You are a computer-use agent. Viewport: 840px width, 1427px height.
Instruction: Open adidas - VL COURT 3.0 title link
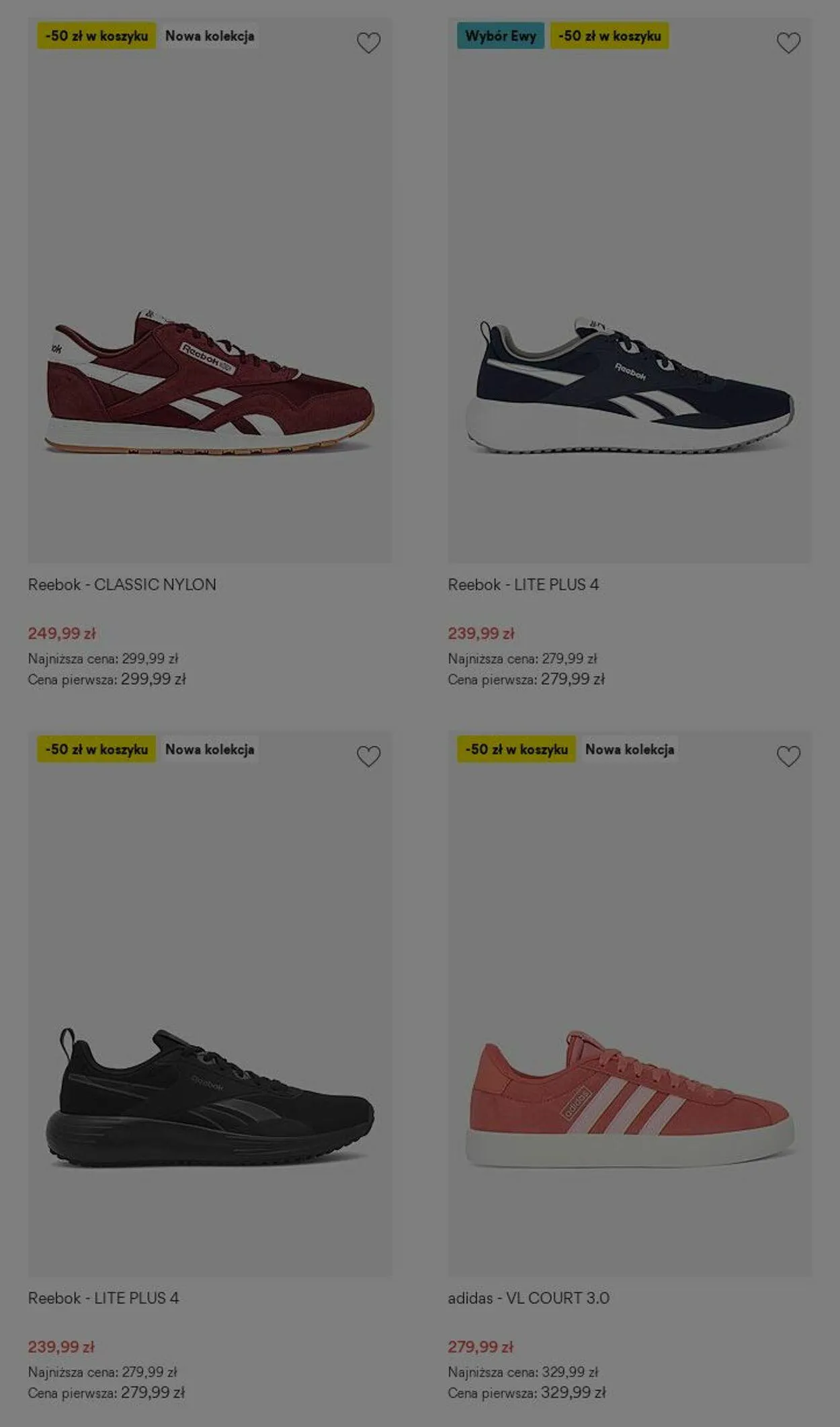pyautogui.click(x=529, y=1297)
